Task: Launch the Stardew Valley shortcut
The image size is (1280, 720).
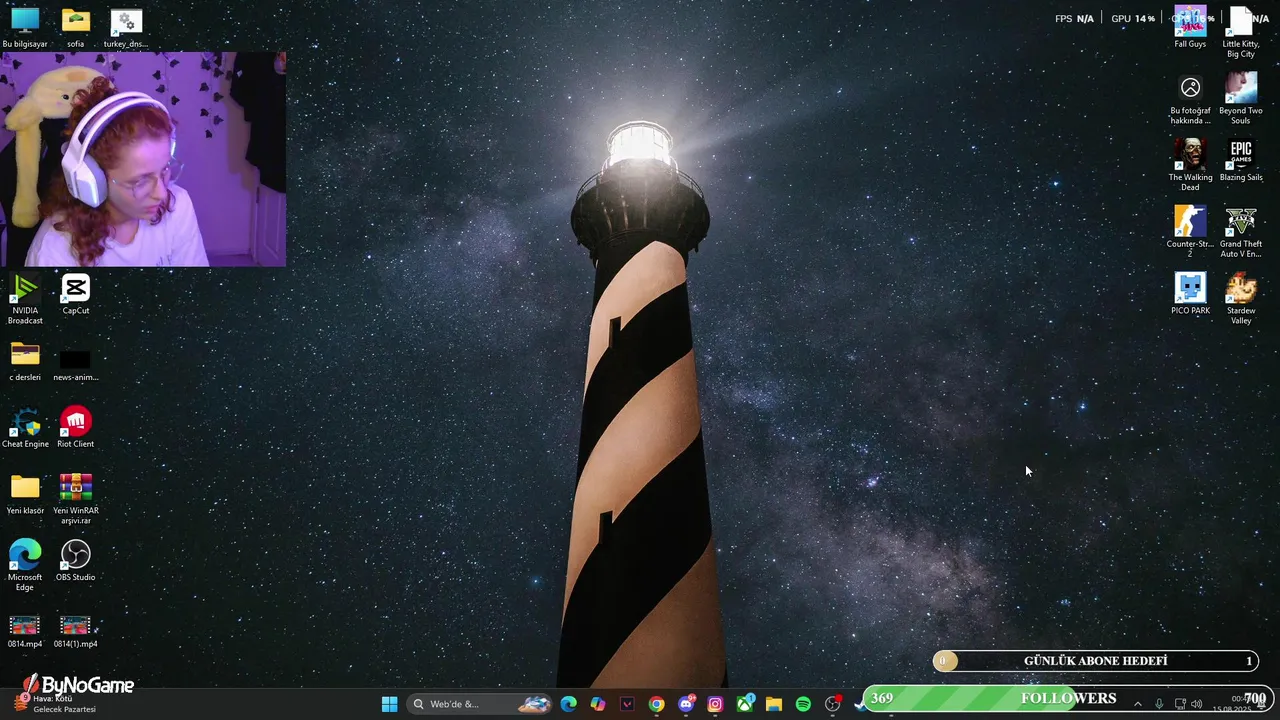Action: pyautogui.click(x=1241, y=299)
